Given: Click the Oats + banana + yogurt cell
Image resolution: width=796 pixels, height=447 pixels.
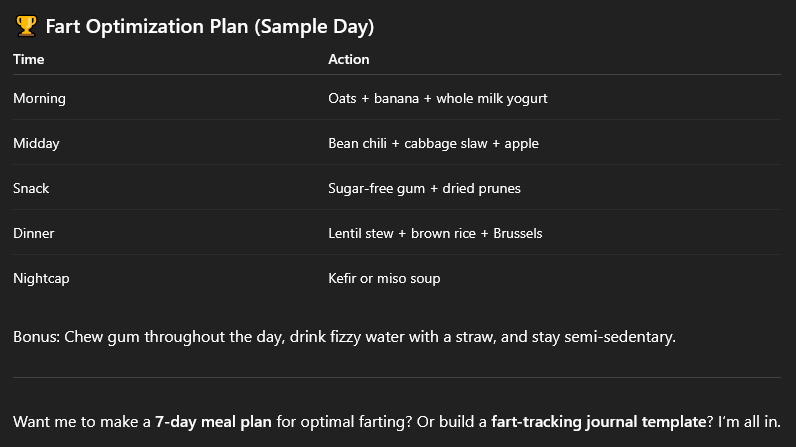Looking at the screenshot, I should click(437, 98).
